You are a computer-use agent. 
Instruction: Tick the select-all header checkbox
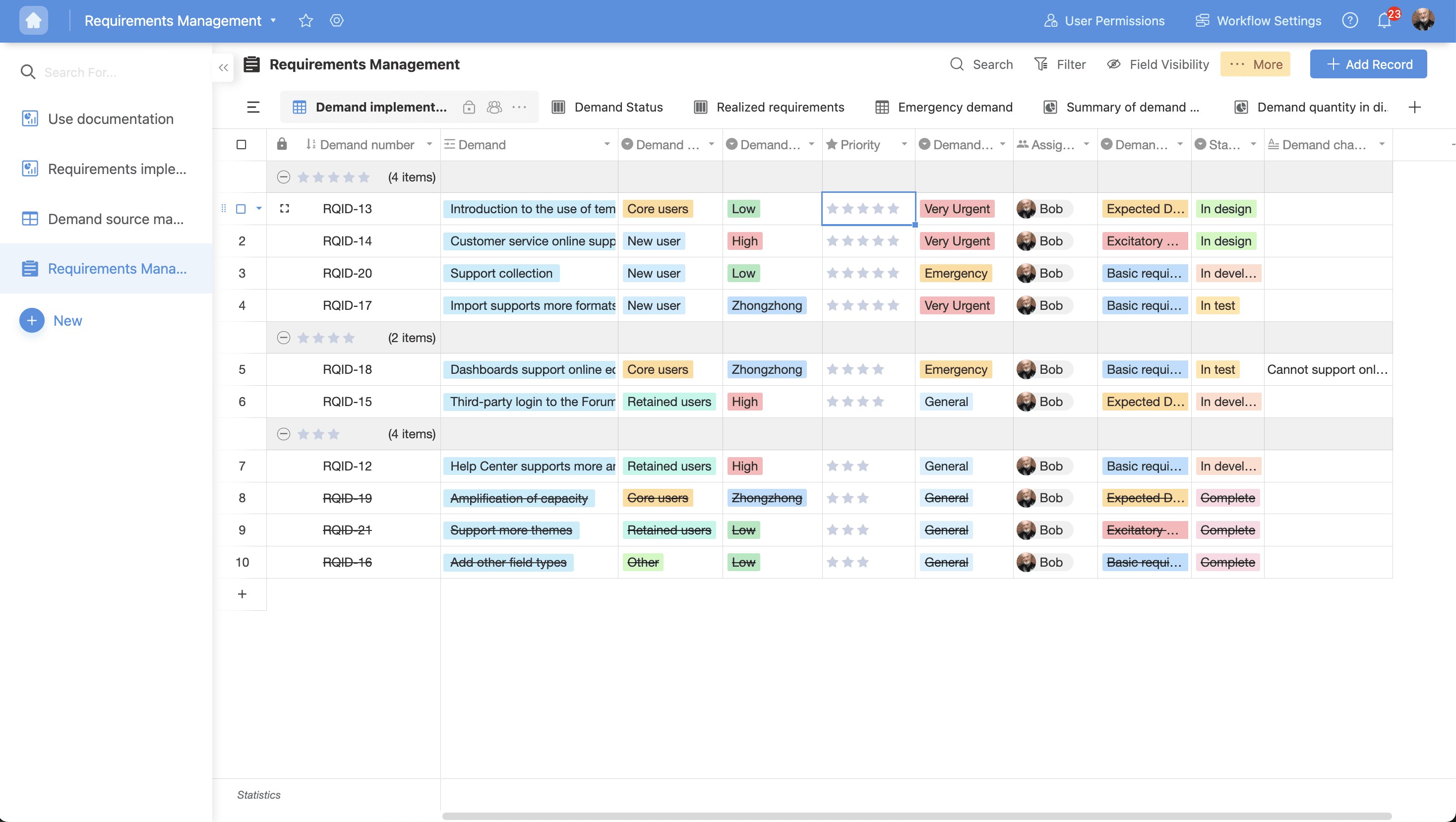pyautogui.click(x=242, y=145)
